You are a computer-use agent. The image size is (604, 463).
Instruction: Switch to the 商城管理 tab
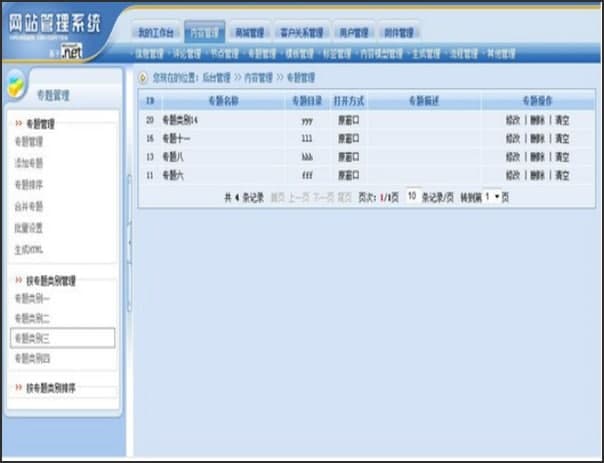(250, 32)
